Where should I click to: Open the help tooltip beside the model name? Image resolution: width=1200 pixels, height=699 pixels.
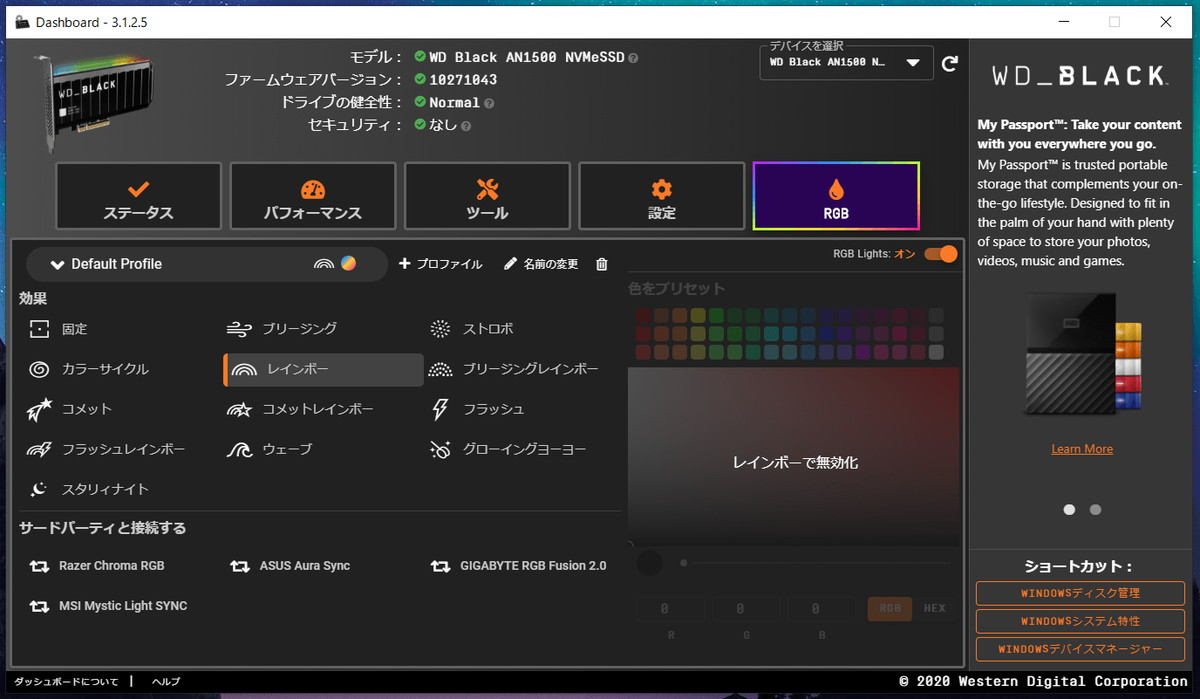tap(634, 58)
